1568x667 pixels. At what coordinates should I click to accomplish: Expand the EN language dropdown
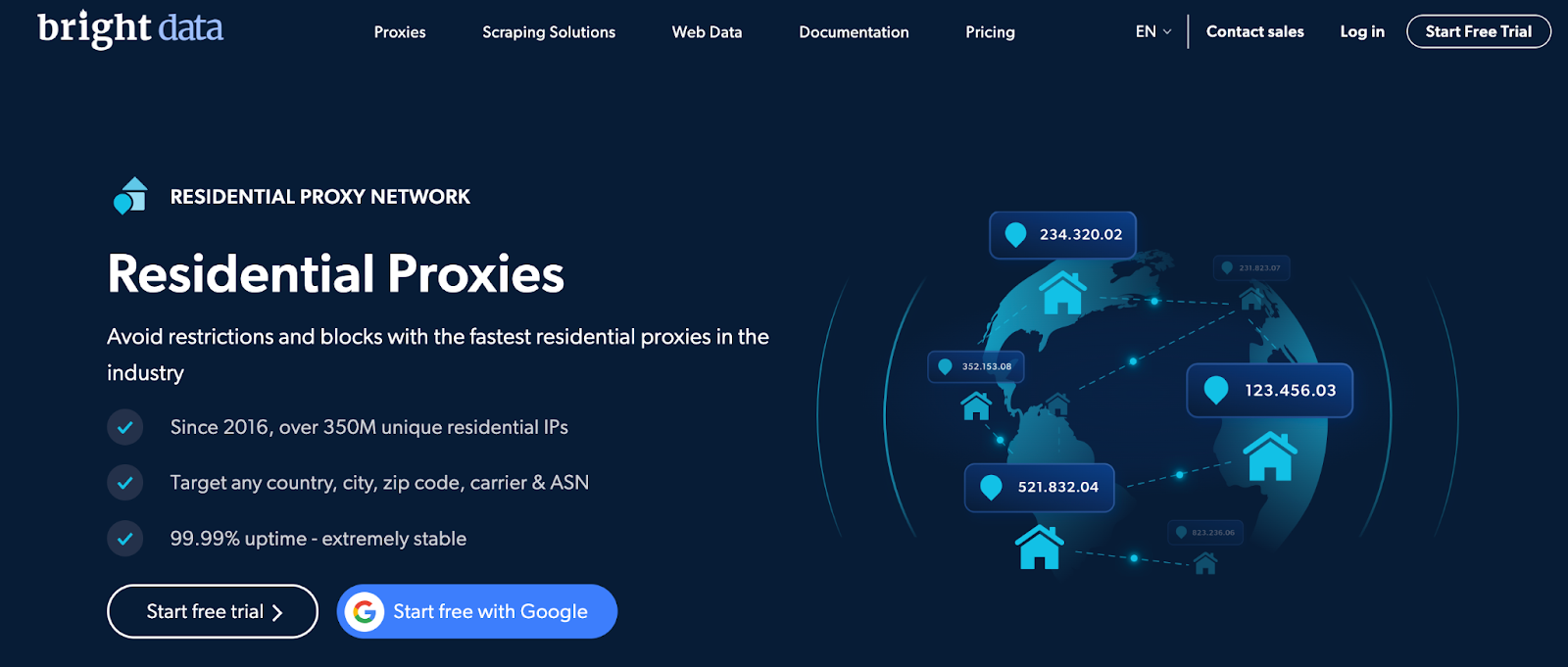pyautogui.click(x=1153, y=31)
